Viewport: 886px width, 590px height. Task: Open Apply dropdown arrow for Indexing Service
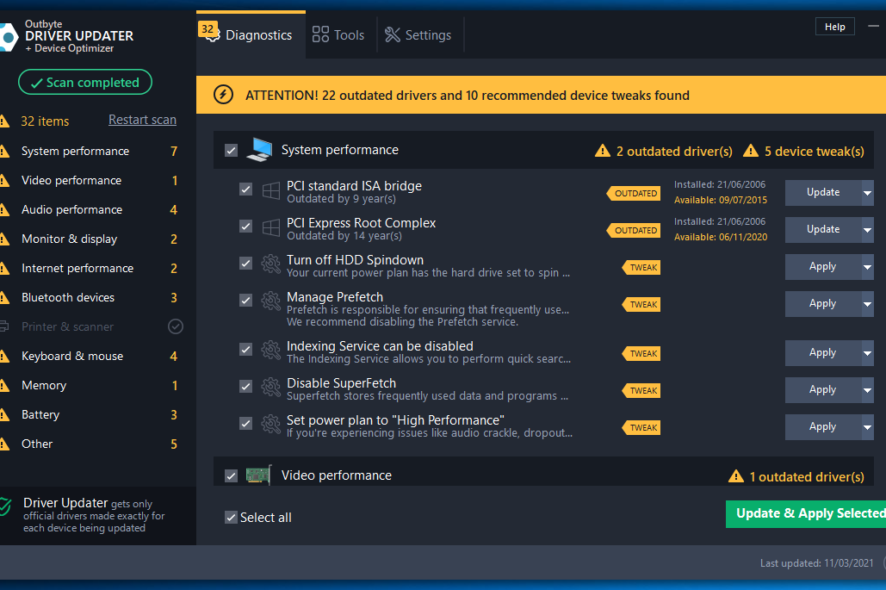pos(867,353)
